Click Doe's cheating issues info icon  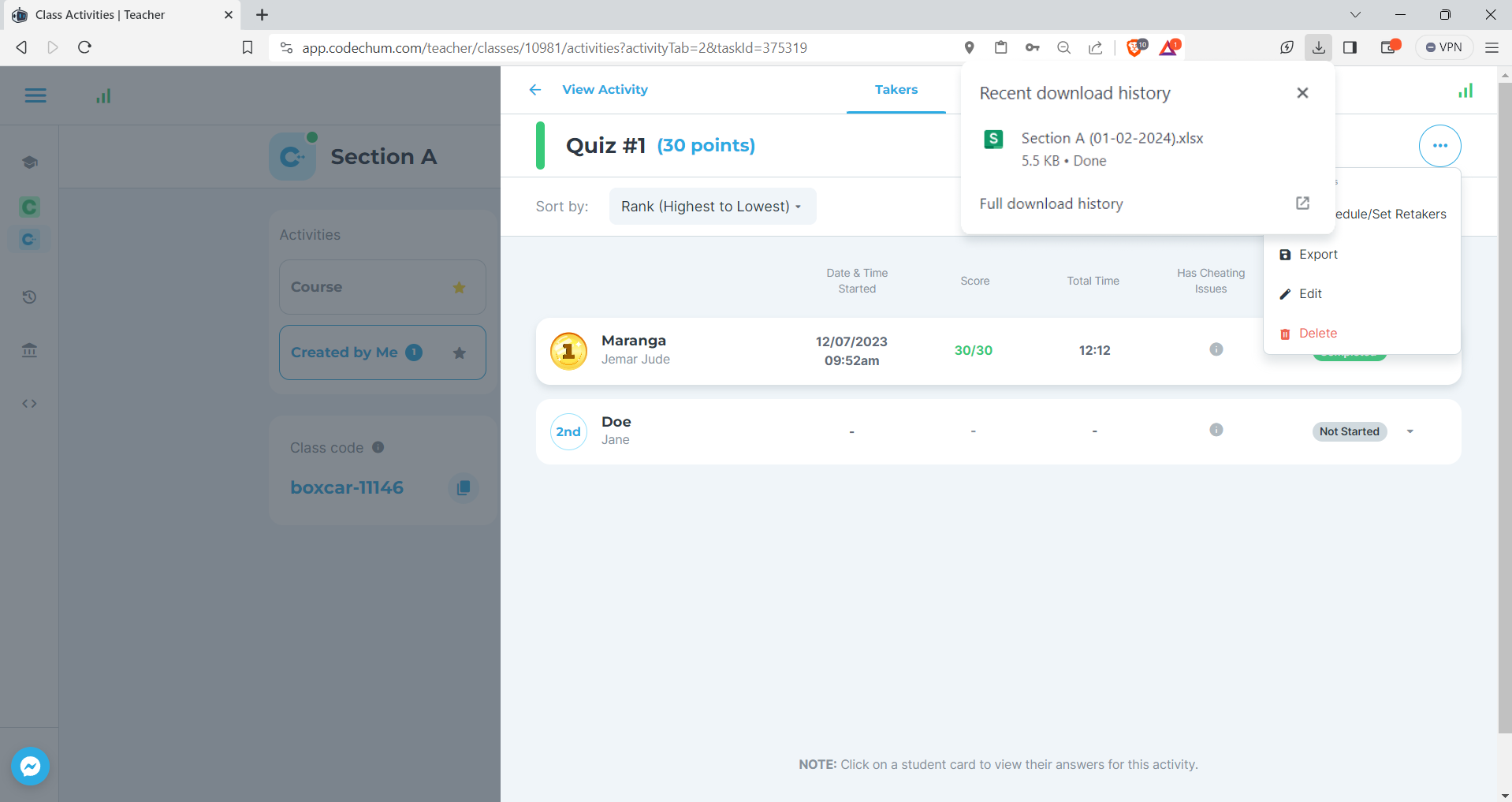click(1216, 430)
